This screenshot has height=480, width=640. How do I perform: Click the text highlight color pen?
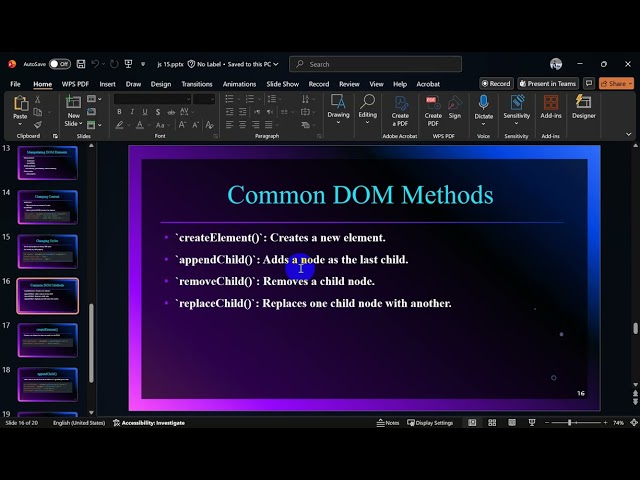click(x=119, y=125)
